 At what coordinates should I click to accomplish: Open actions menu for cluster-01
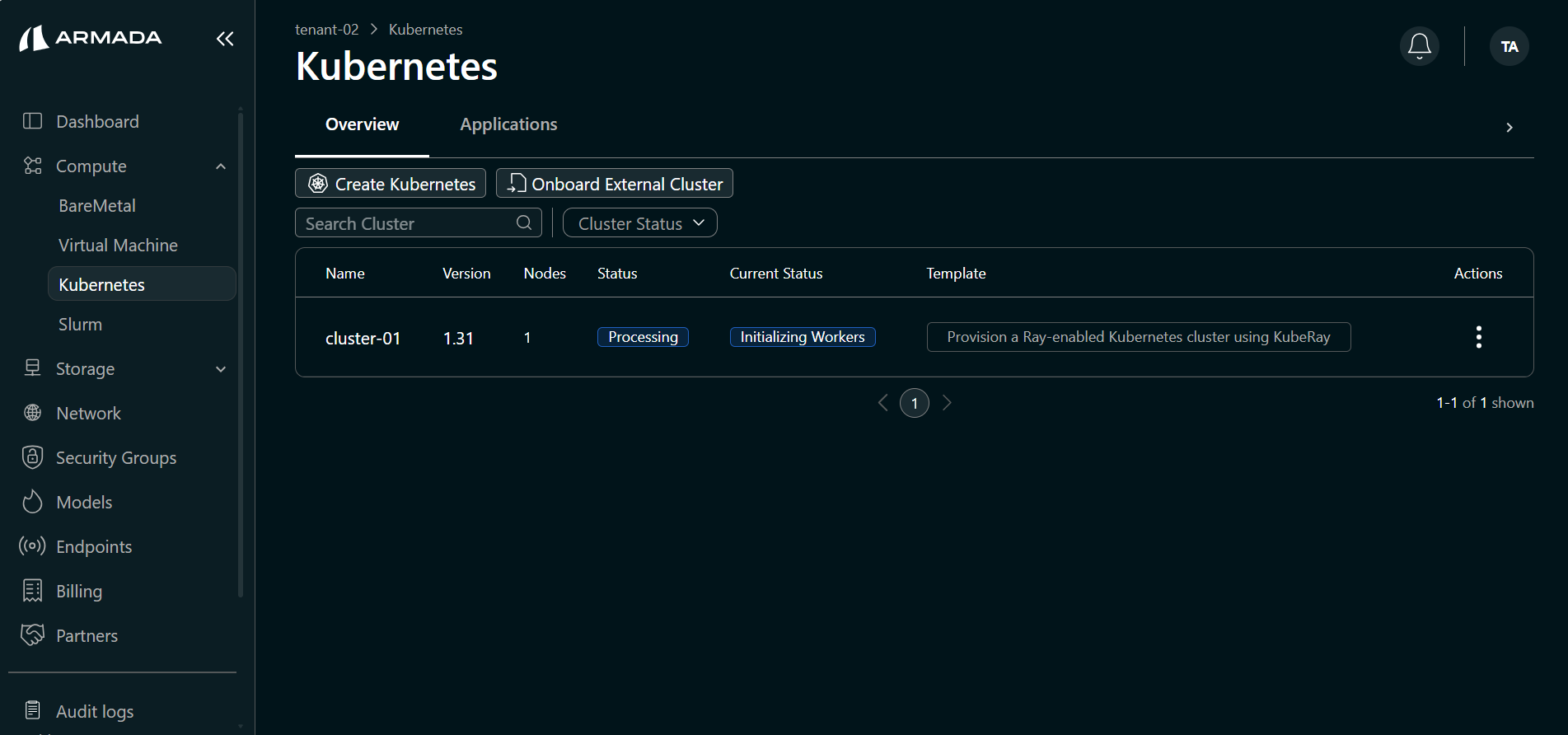coord(1478,337)
